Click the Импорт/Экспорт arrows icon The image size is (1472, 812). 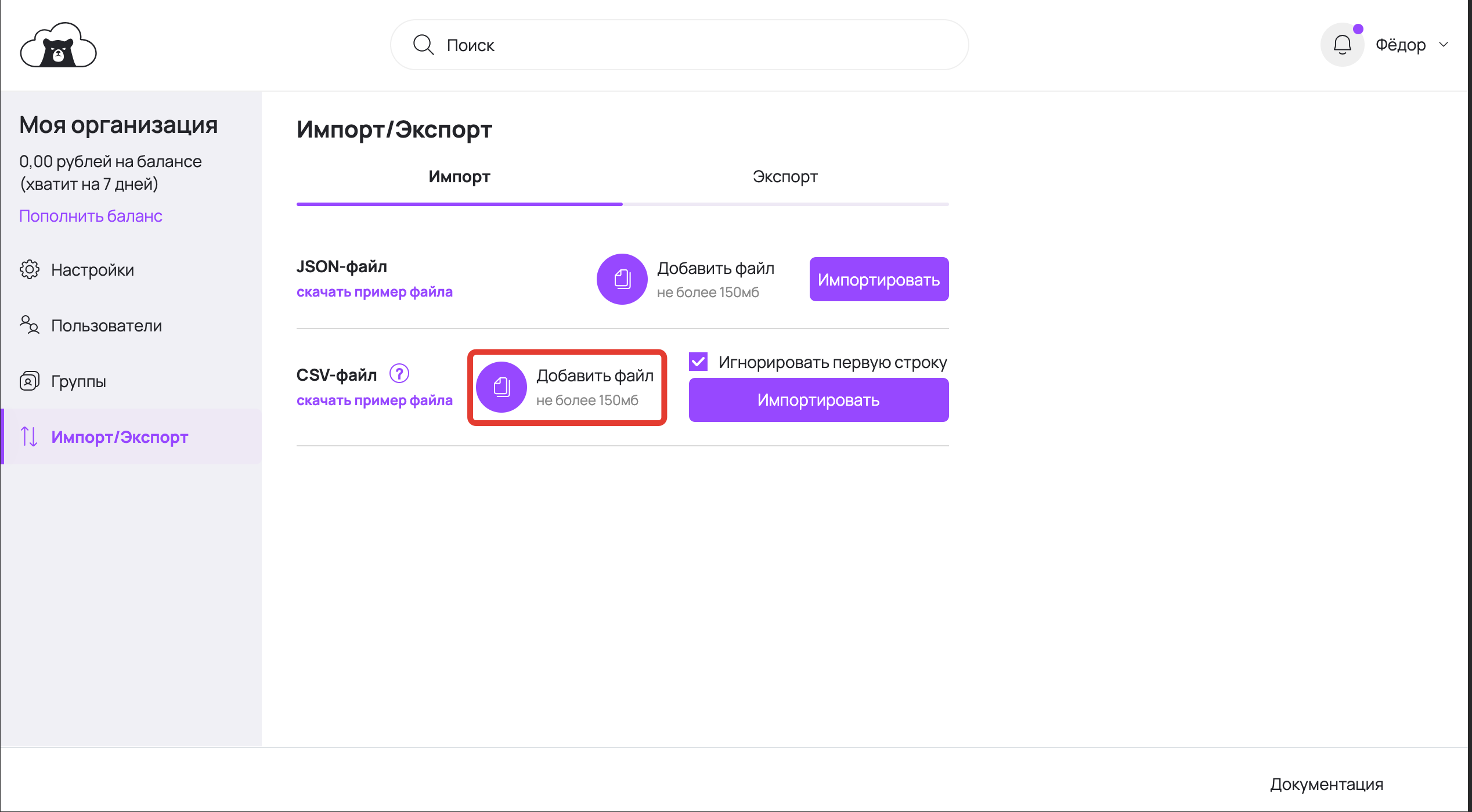[x=29, y=436]
